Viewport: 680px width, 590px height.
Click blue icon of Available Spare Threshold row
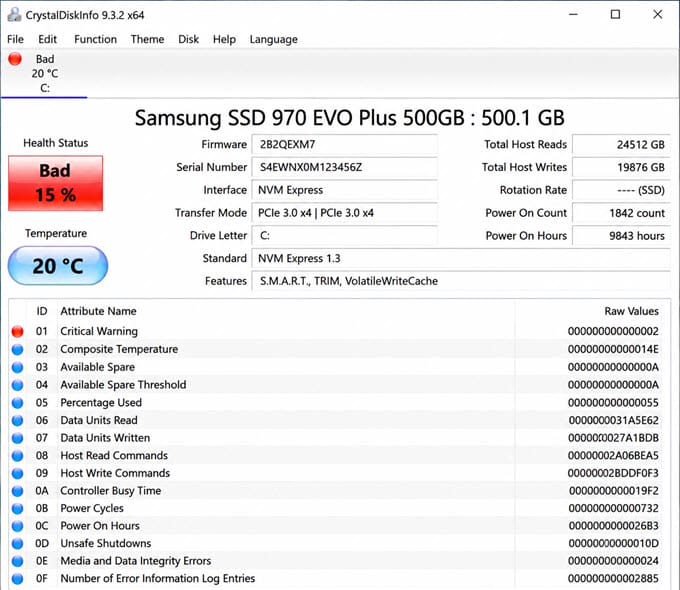click(17, 385)
